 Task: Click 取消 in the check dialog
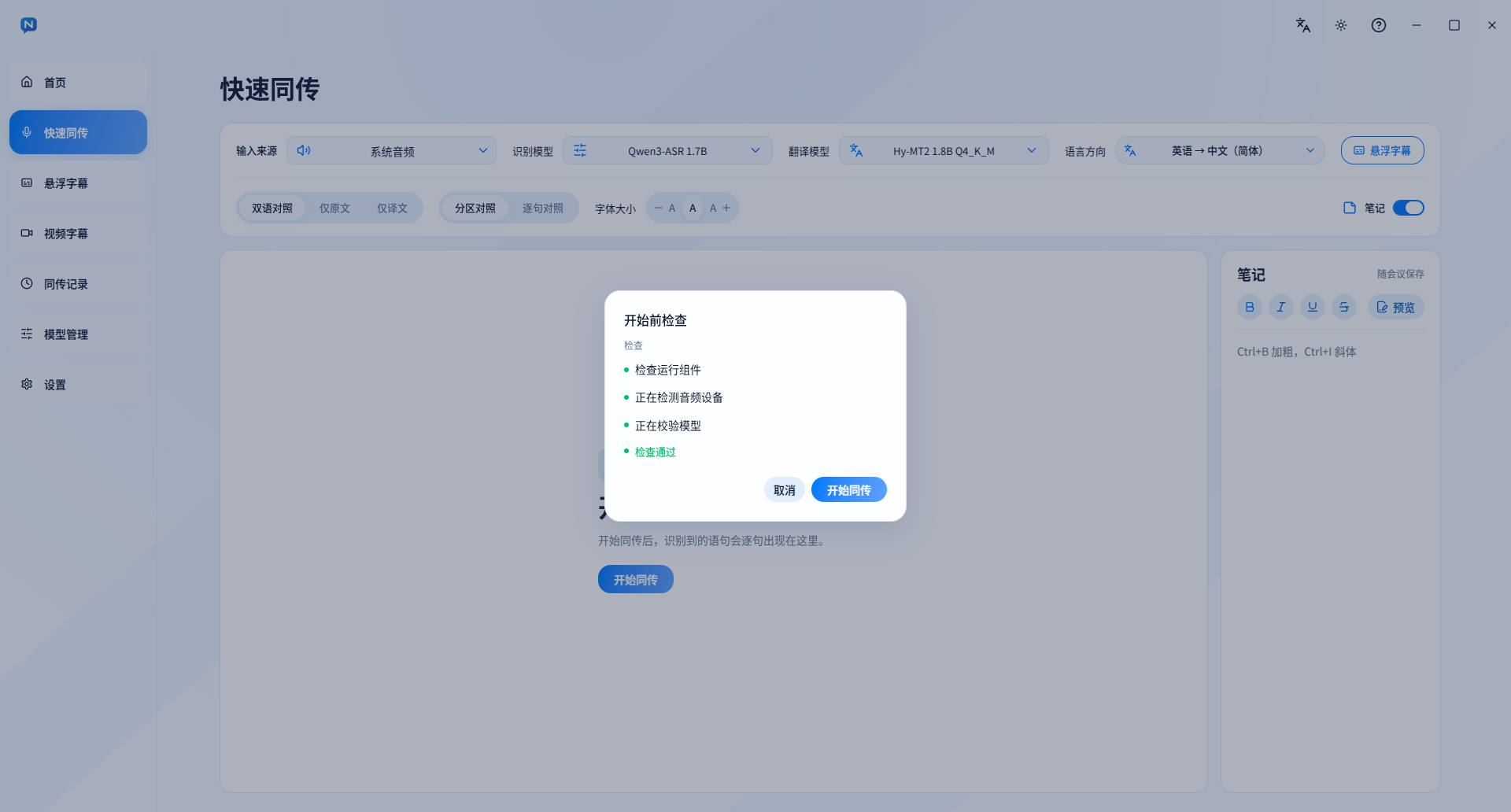(785, 489)
